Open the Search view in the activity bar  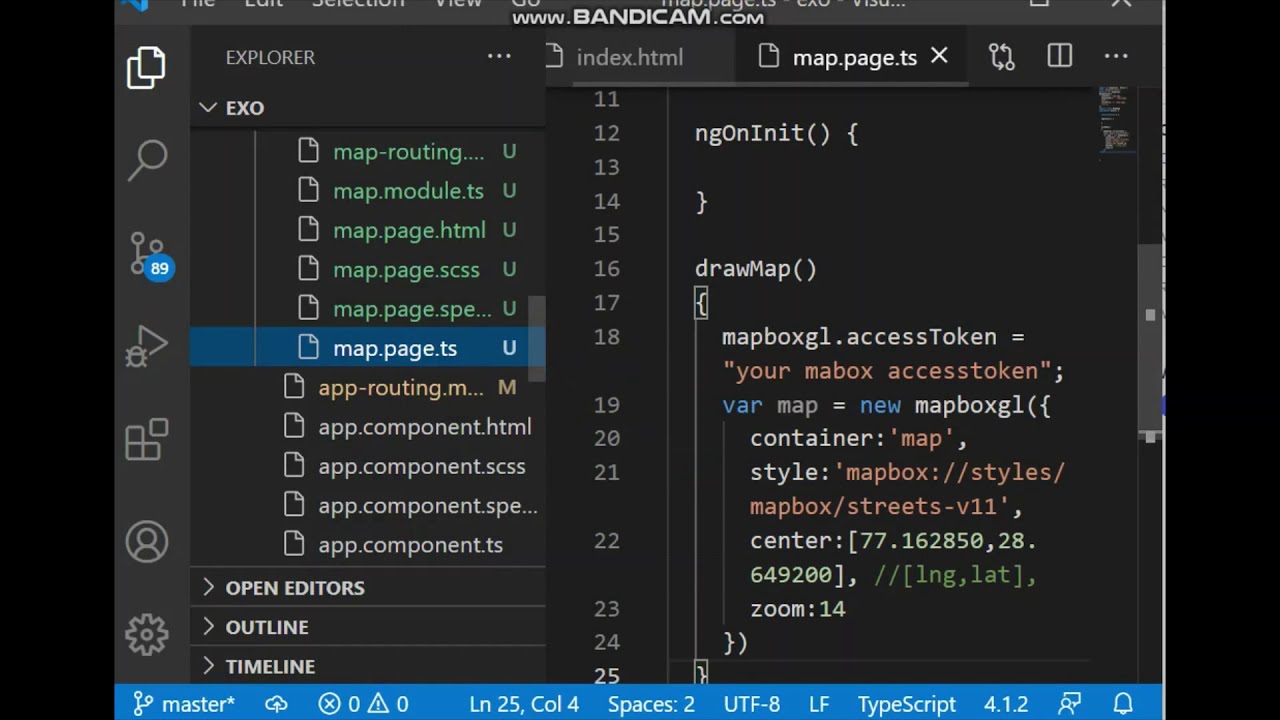(x=147, y=159)
